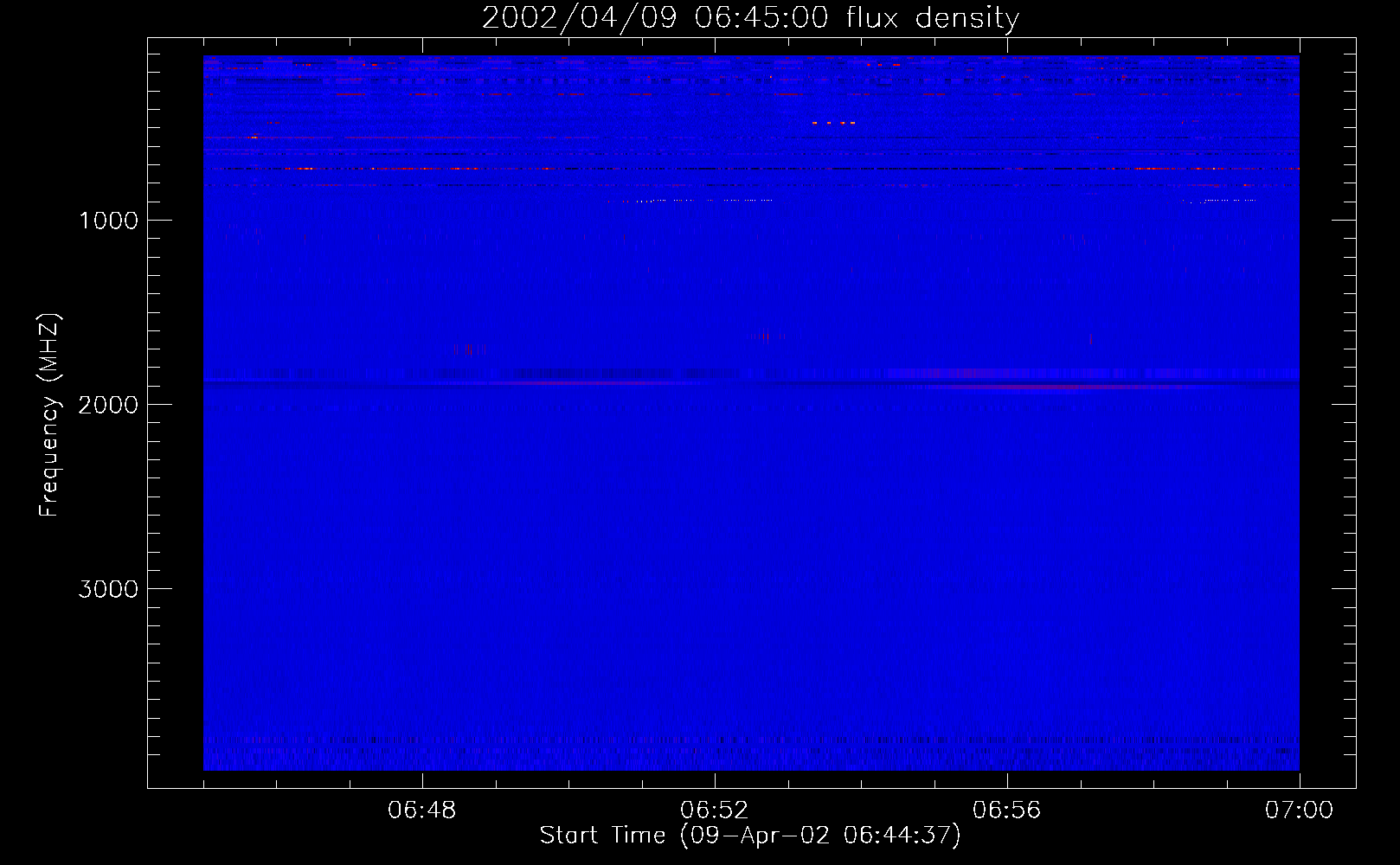Image resolution: width=1400 pixels, height=865 pixels.
Task: Click the plot title '2002/04/09 06:45:00 flux density'
Action: tap(750, 17)
